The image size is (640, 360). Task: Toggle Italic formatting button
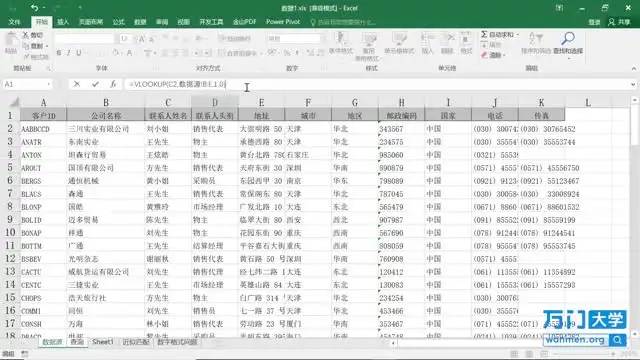coord(69,53)
